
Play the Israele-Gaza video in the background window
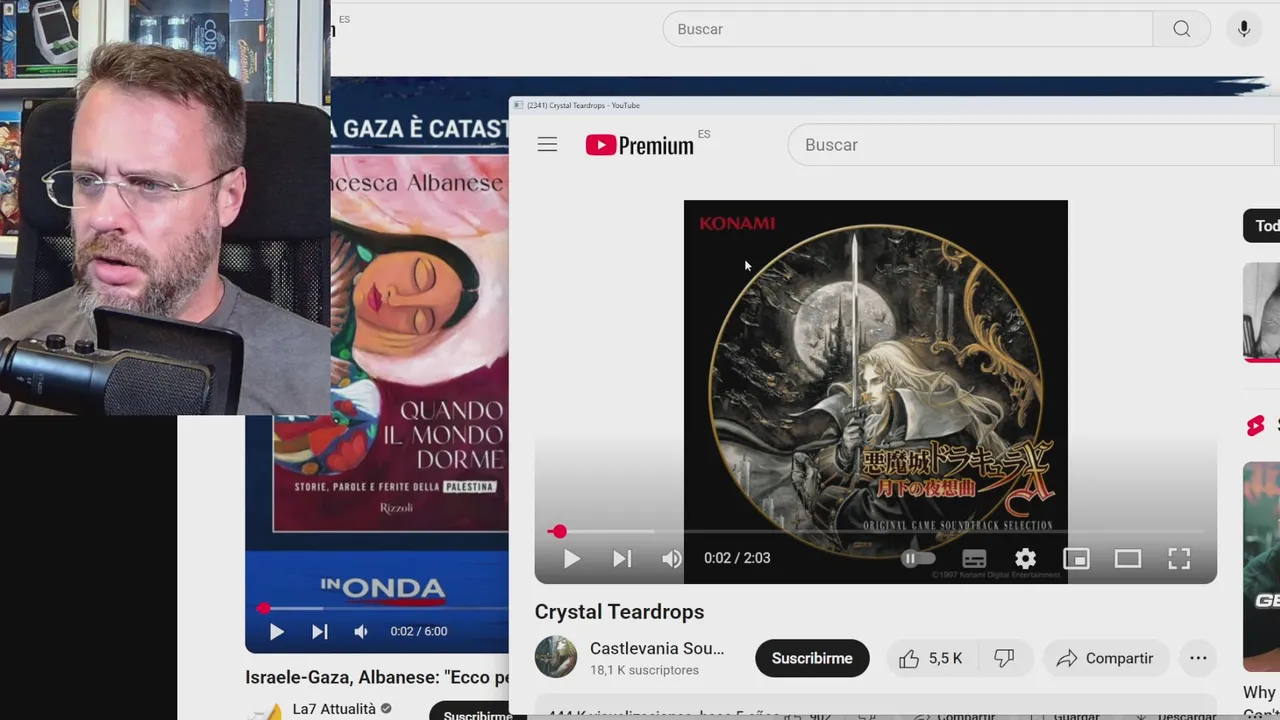point(277,632)
